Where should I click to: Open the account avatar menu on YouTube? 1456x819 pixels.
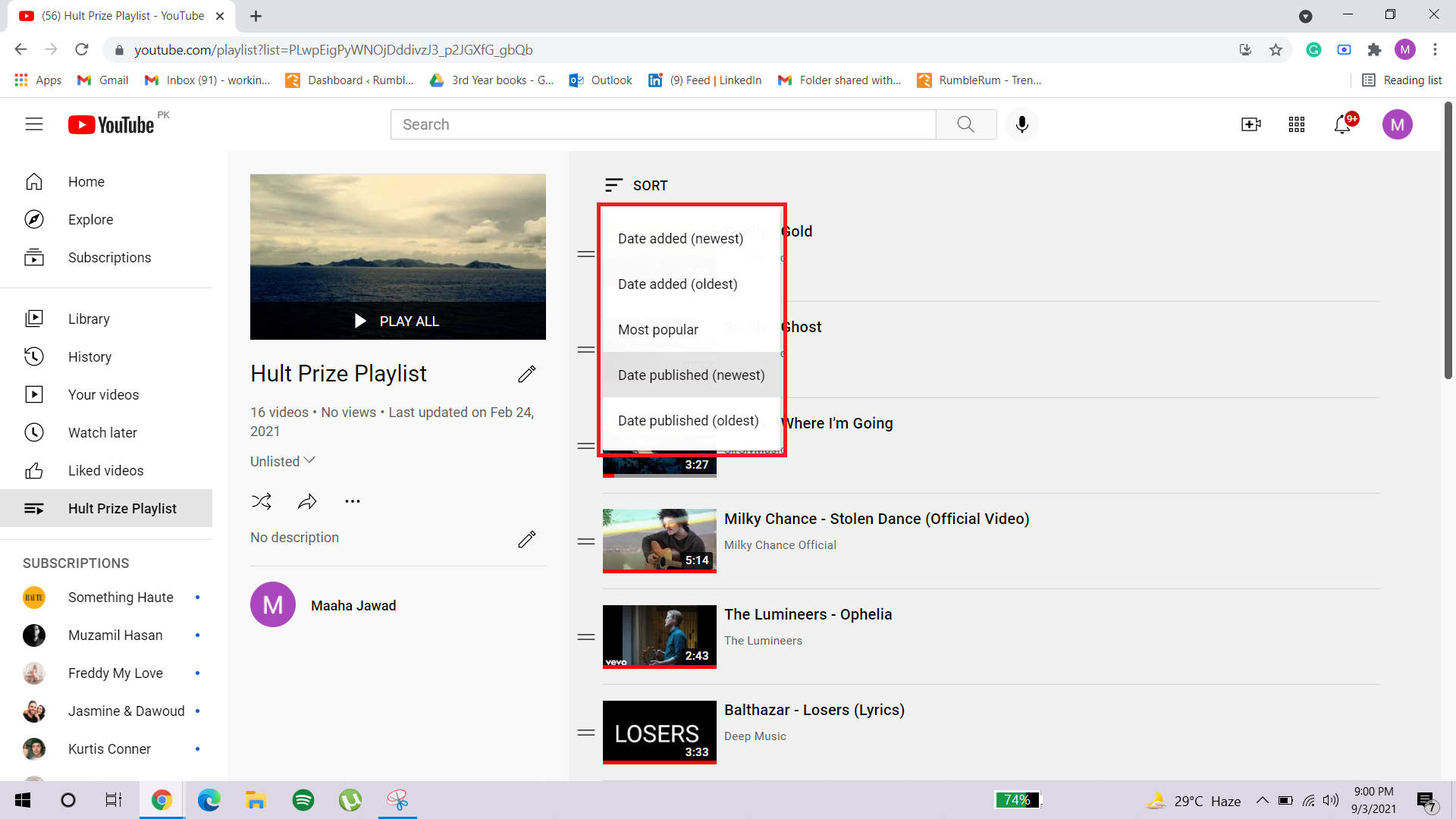[x=1397, y=124]
